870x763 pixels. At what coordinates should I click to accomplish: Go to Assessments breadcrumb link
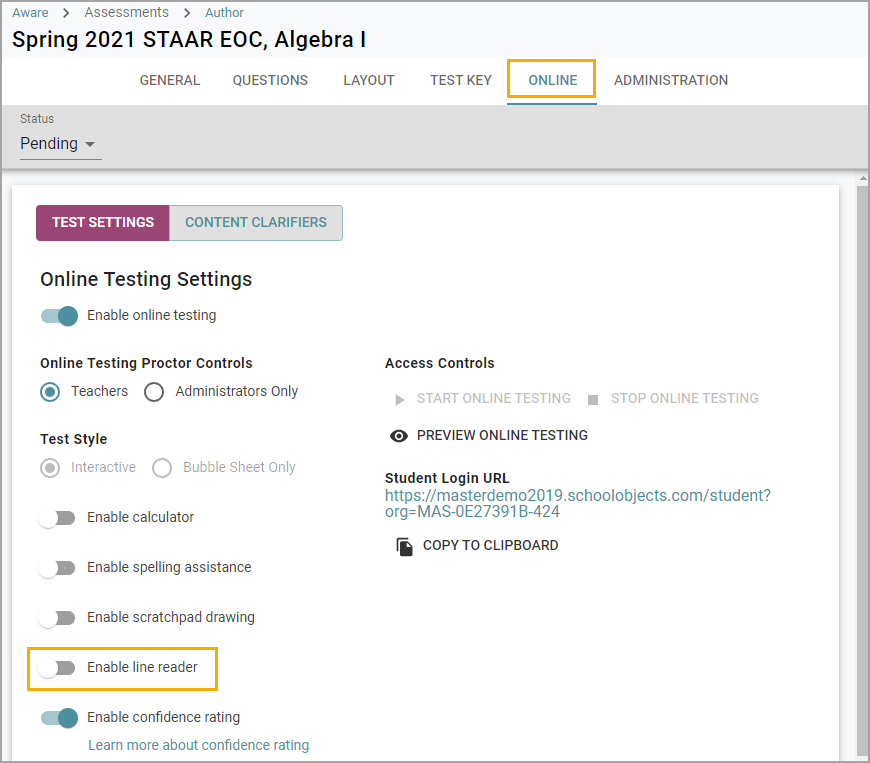[127, 12]
